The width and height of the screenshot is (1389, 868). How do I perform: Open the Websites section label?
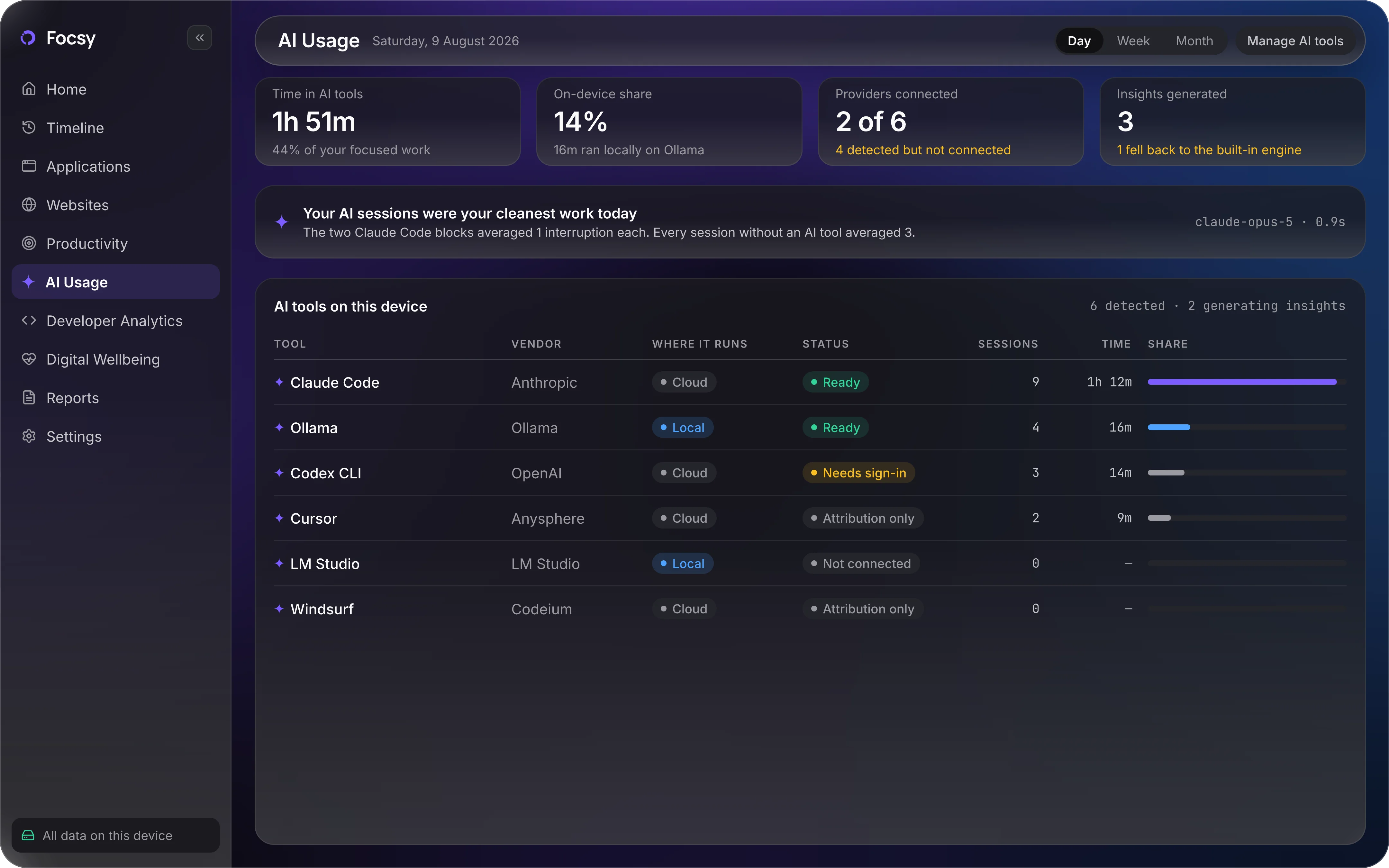tap(77, 205)
